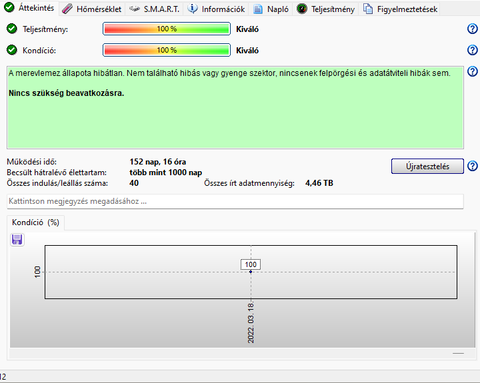The height and width of the screenshot is (383, 480).
Task: Open help for the status description box
Action: click(x=472, y=71)
